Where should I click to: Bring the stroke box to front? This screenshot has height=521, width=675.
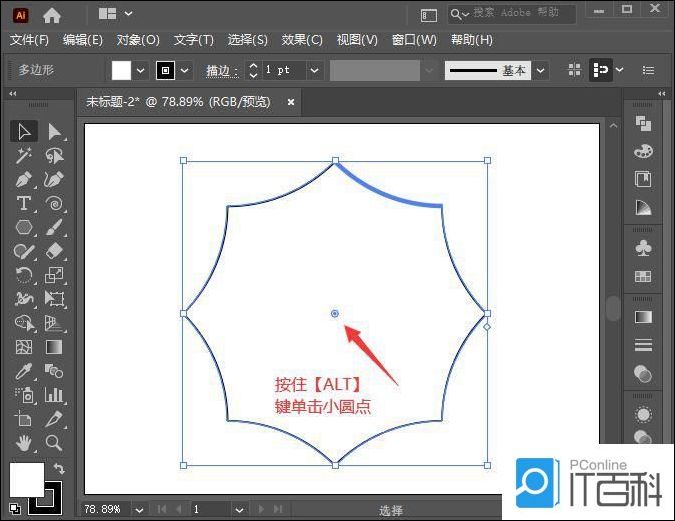point(46,497)
